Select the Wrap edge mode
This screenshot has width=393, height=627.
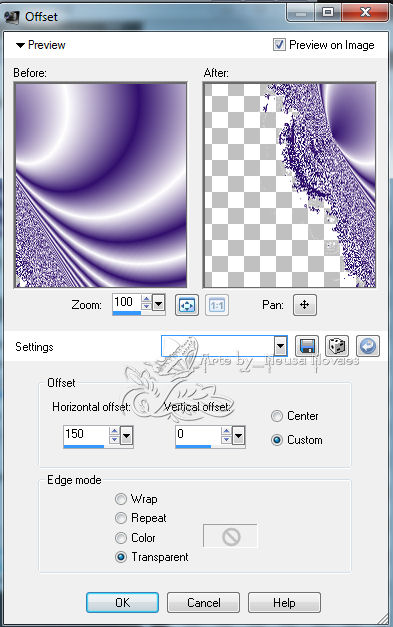[120, 499]
